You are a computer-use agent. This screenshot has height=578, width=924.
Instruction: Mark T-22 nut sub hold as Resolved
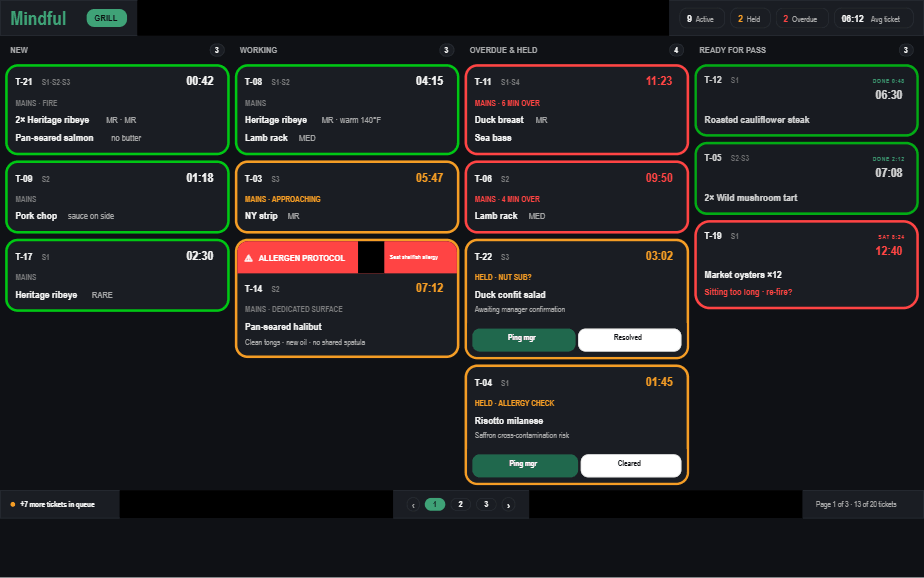click(629, 339)
